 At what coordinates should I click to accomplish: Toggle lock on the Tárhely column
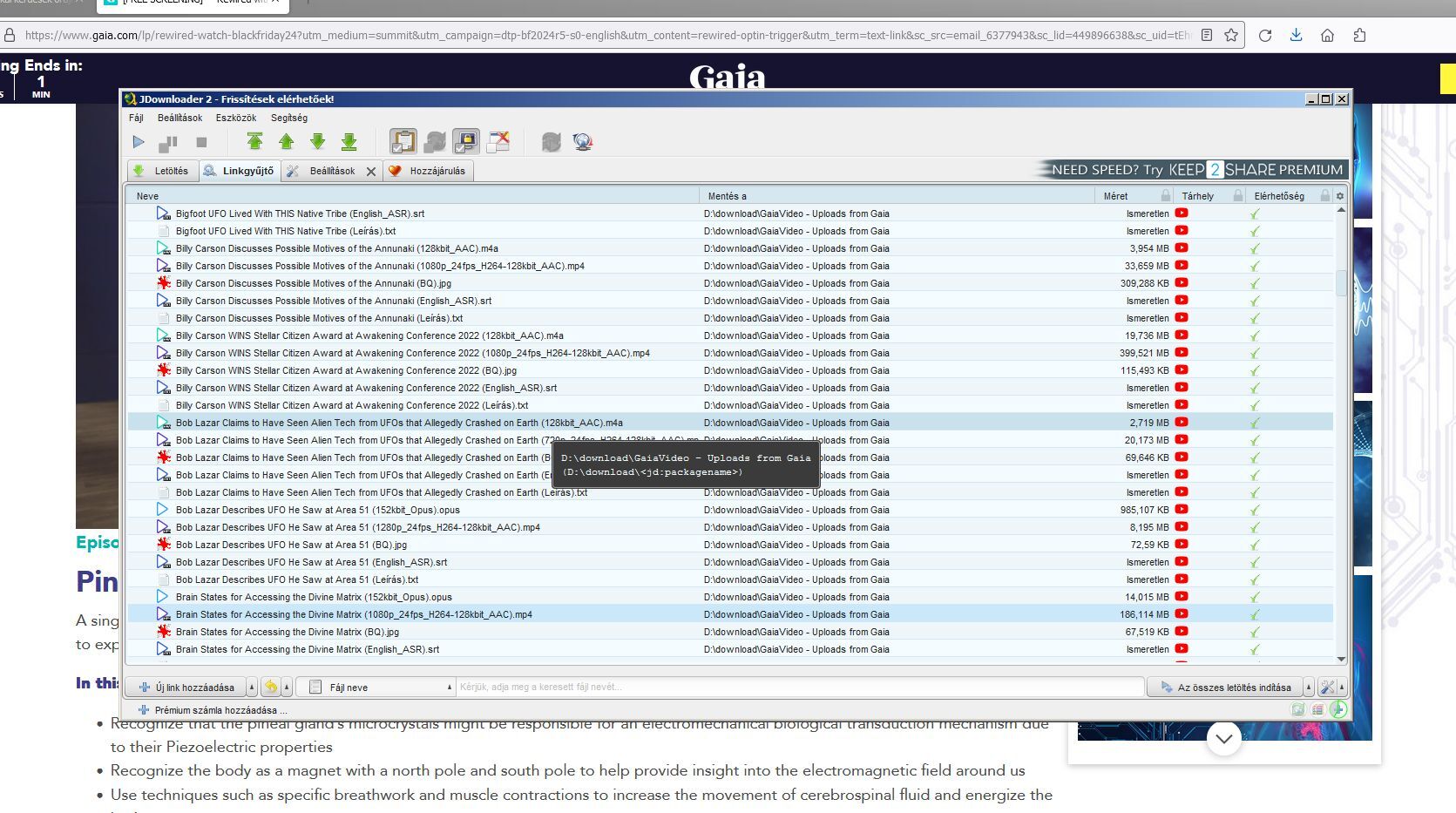(1238, 196)
